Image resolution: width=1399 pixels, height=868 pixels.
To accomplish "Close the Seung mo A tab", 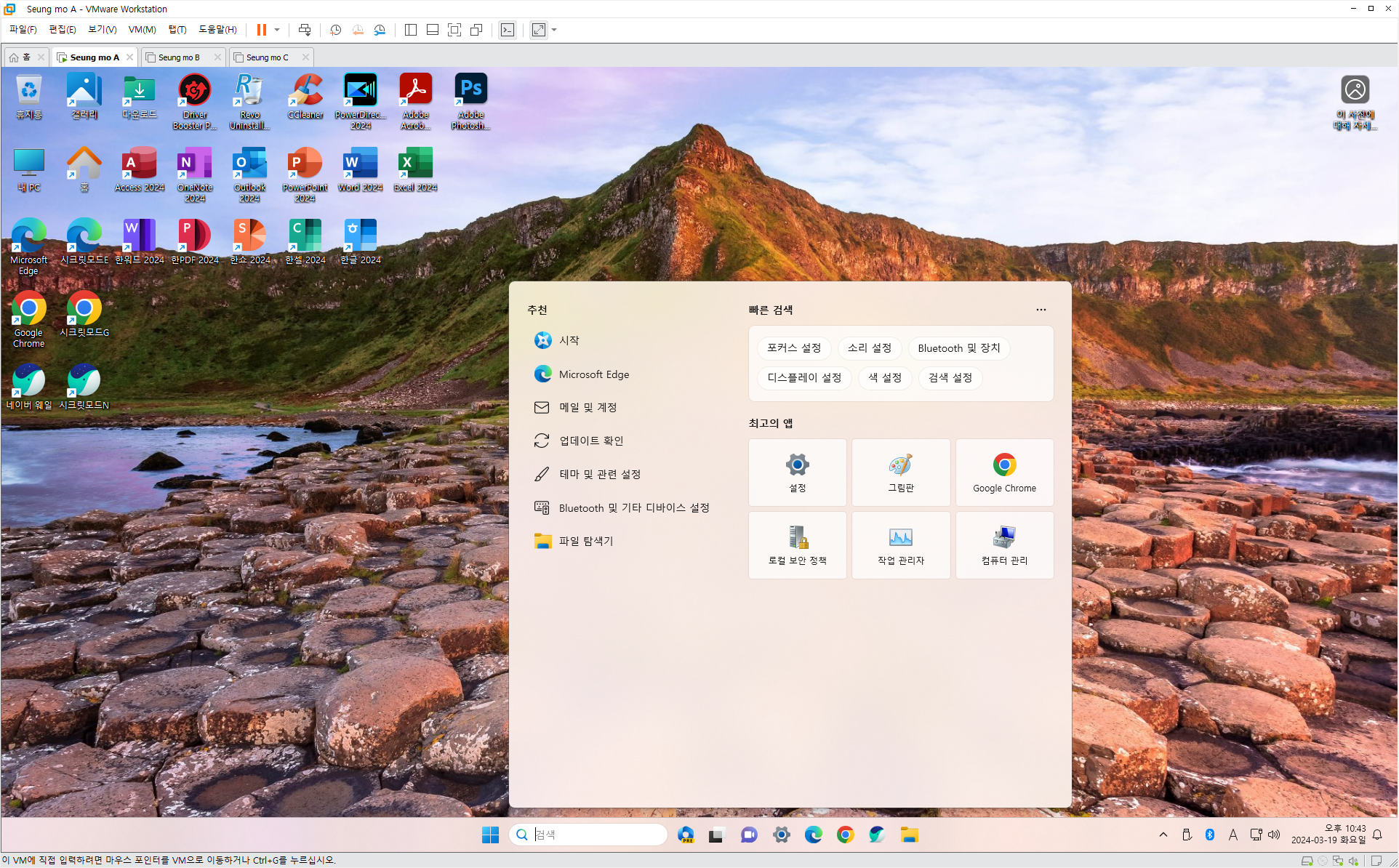I will point(129,57).
